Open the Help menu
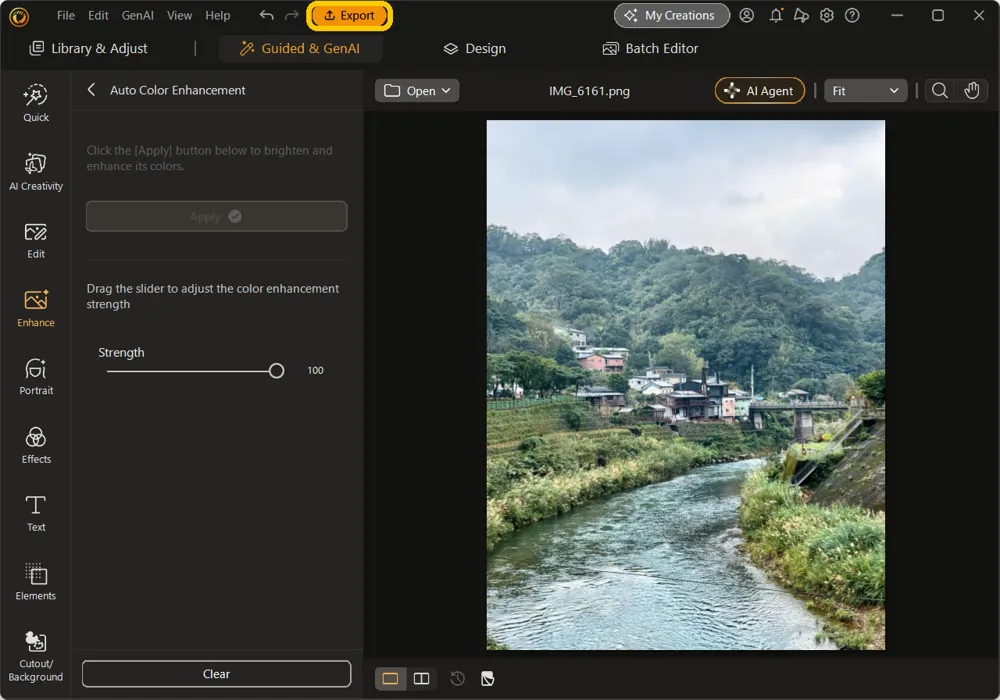Viewport: 1000px width, 700px height. pyautogui.click(x=217, y=15)
